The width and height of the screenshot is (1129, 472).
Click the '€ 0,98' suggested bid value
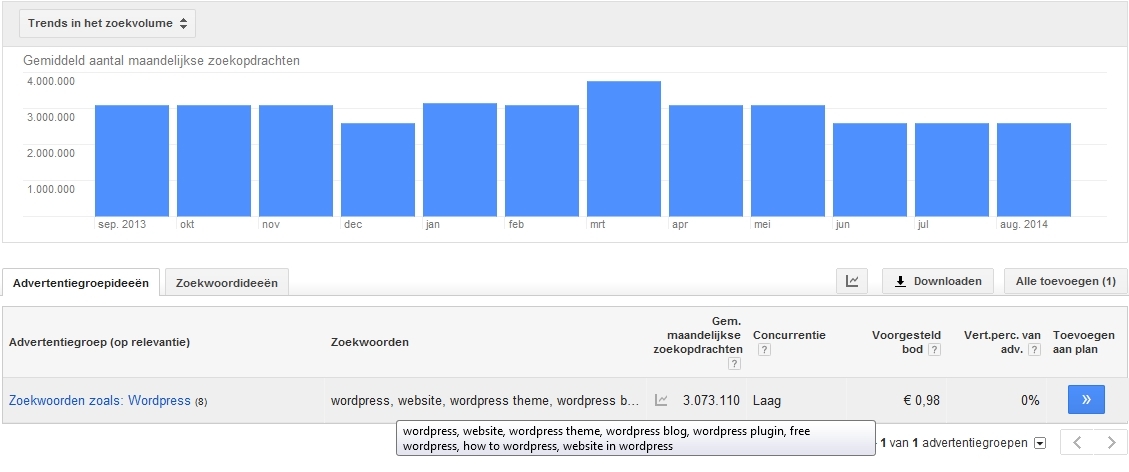[x=922, y=401]
